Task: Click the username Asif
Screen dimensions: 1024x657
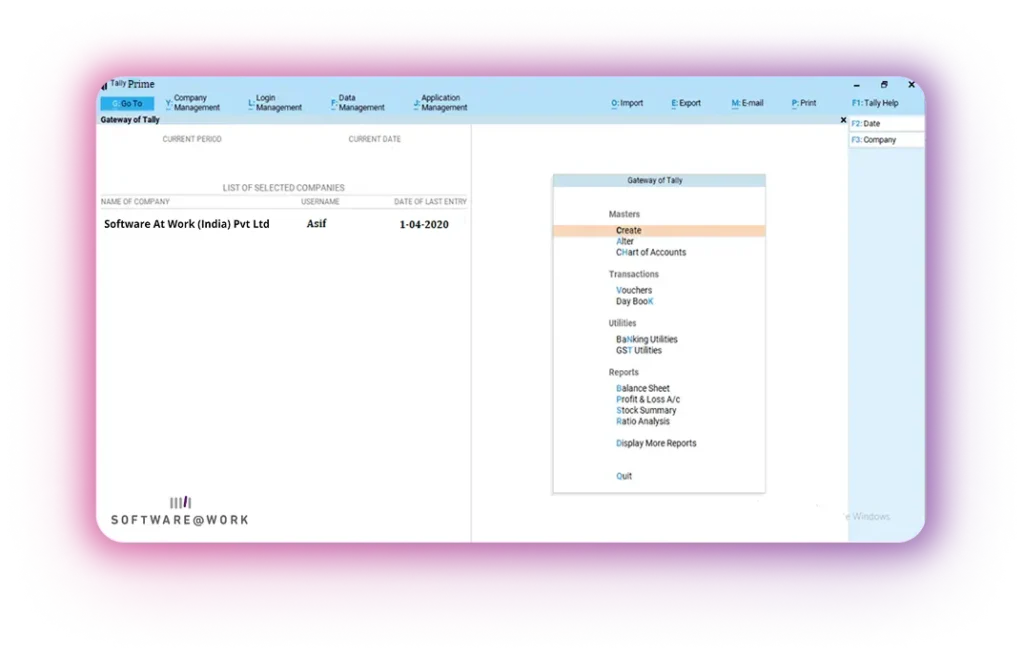Action: coord(317,224)
